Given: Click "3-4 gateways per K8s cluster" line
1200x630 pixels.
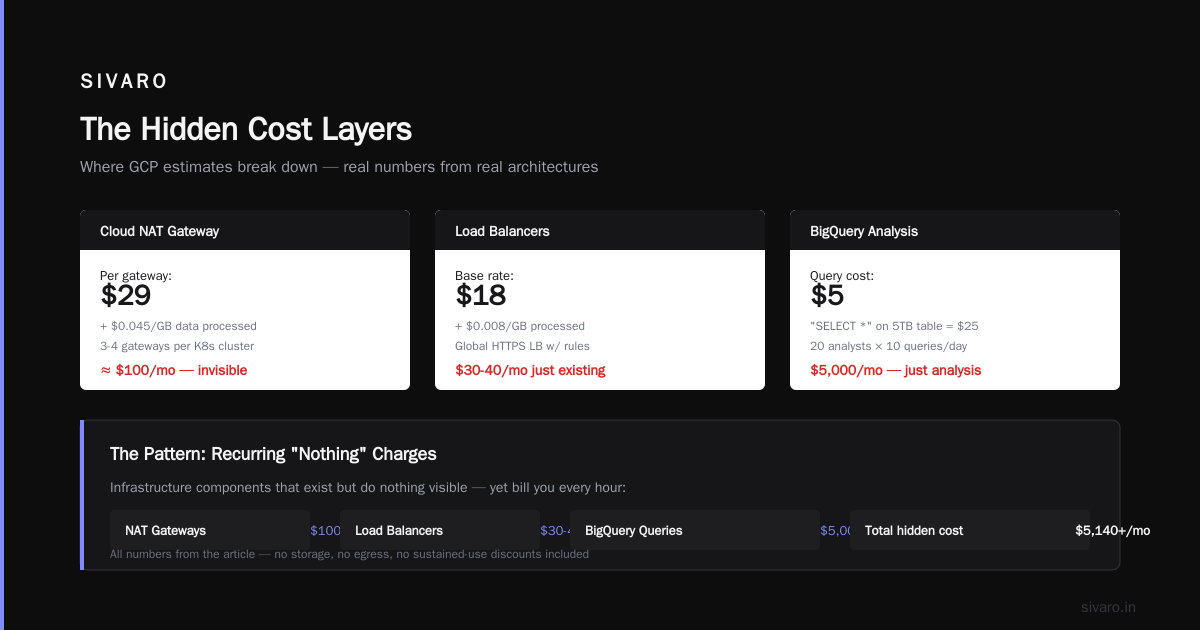Looking at the screenshot, I should click(x=177, y=346).
